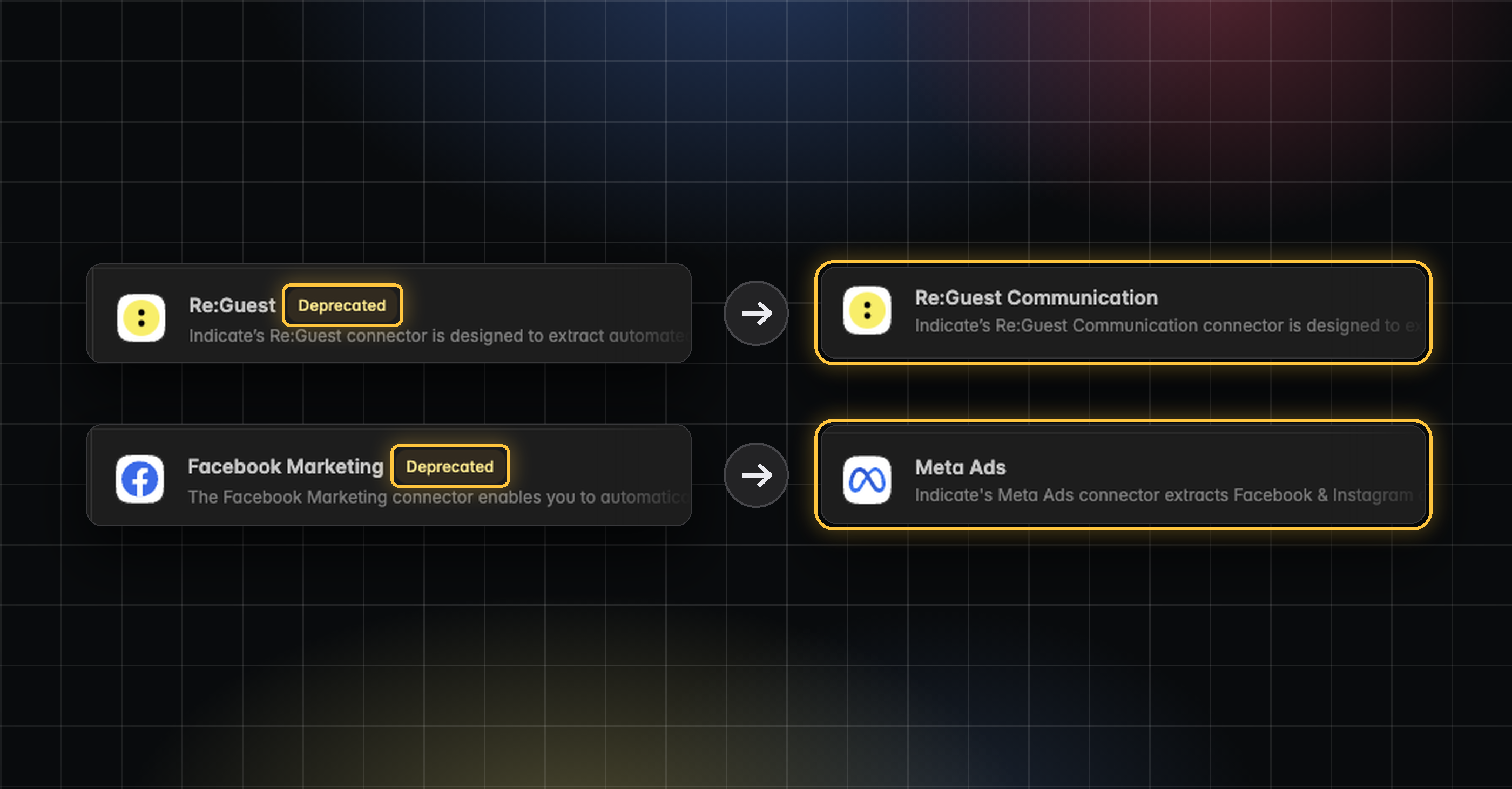Click the Deprecated badge beside Facebook Marketing
Screen dimensions: 1512x789
[x=450, y=466]
